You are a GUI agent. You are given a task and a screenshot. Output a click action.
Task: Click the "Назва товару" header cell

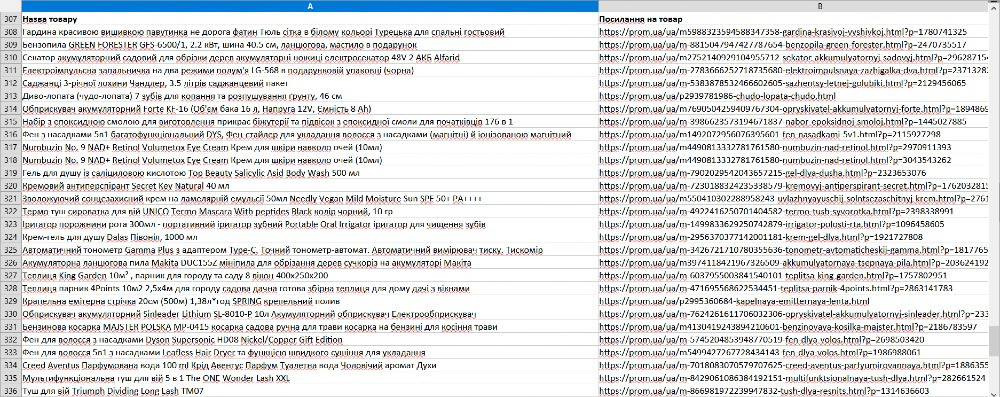(309, 19)
